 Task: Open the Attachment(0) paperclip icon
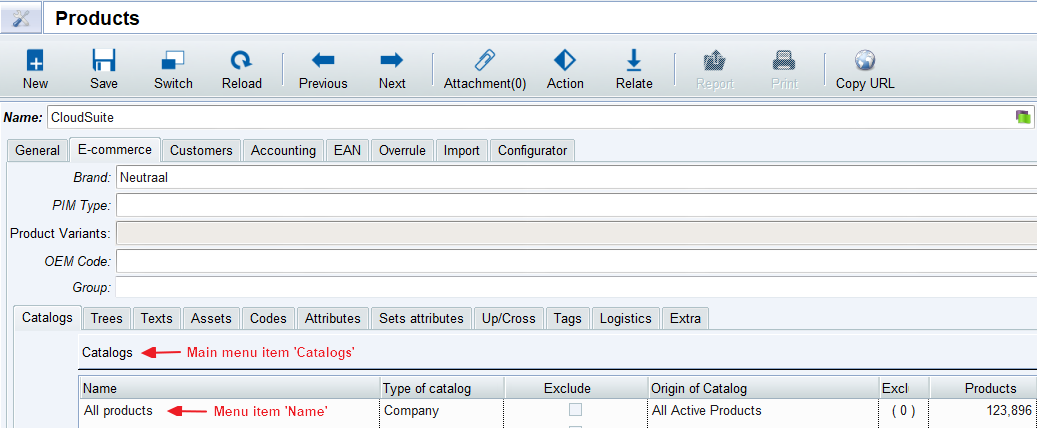point(485,61)
